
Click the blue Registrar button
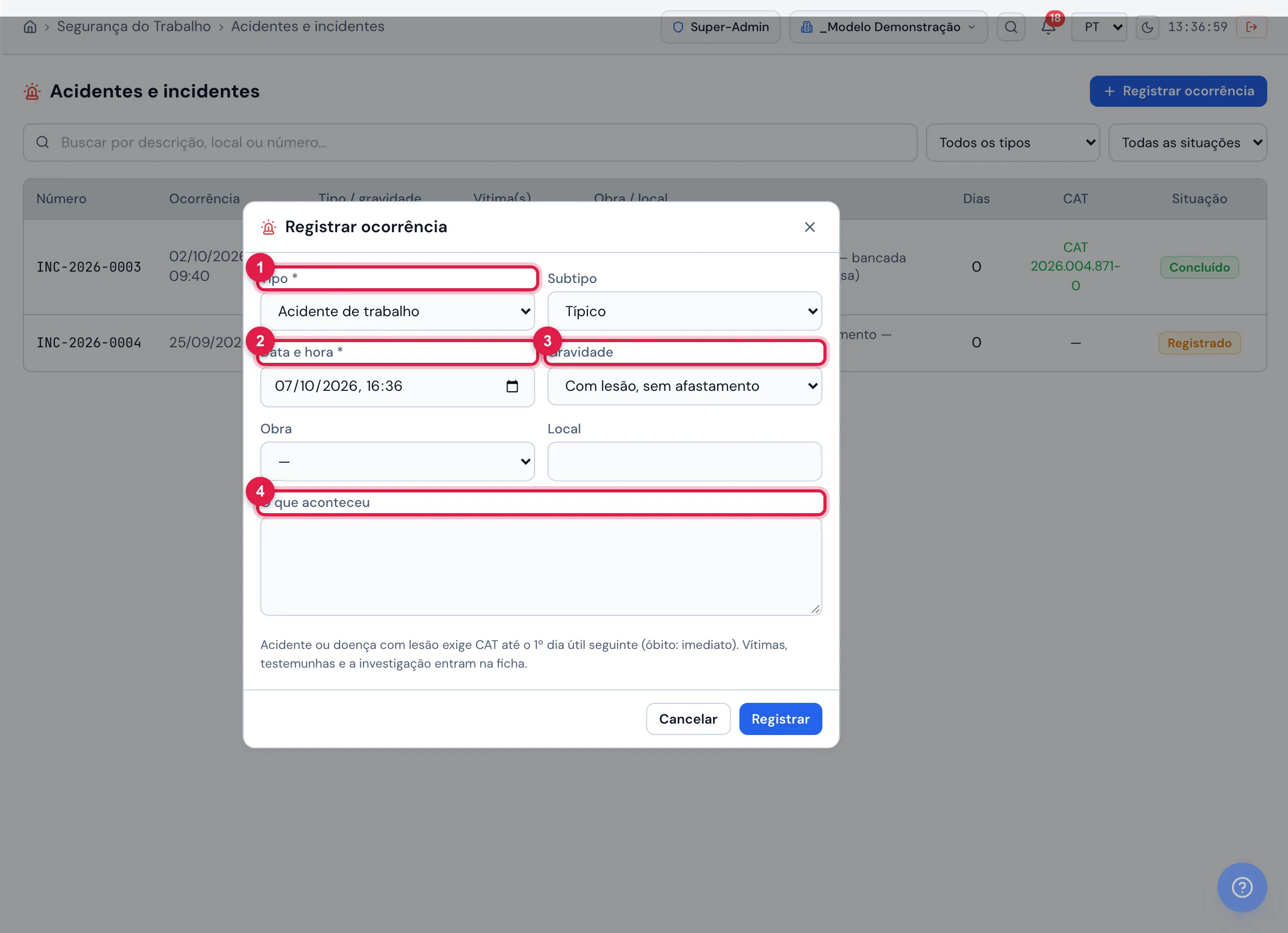(x=780, y=719)
